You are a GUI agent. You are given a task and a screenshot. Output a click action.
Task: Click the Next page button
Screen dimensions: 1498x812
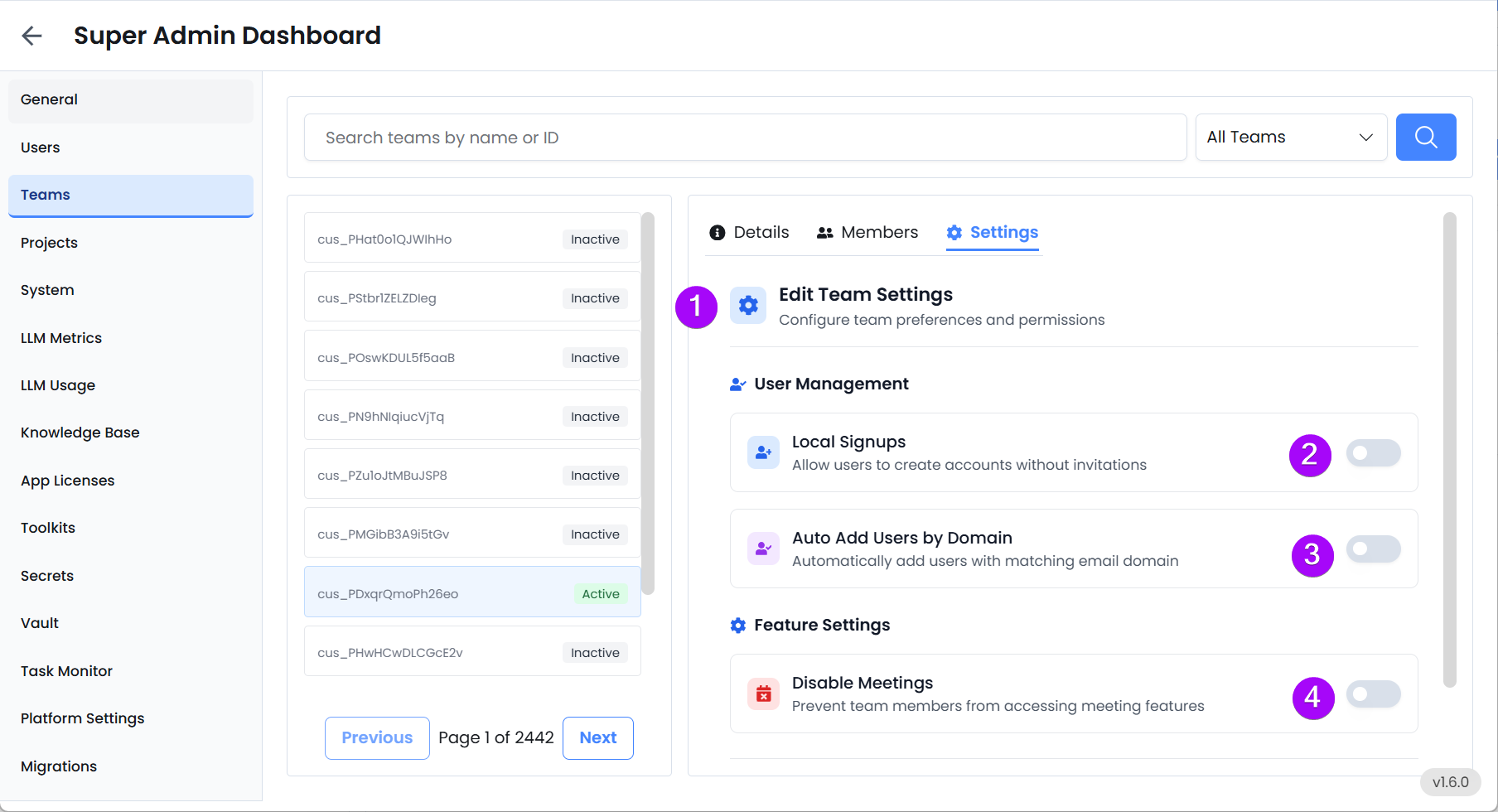coord(598,737)
